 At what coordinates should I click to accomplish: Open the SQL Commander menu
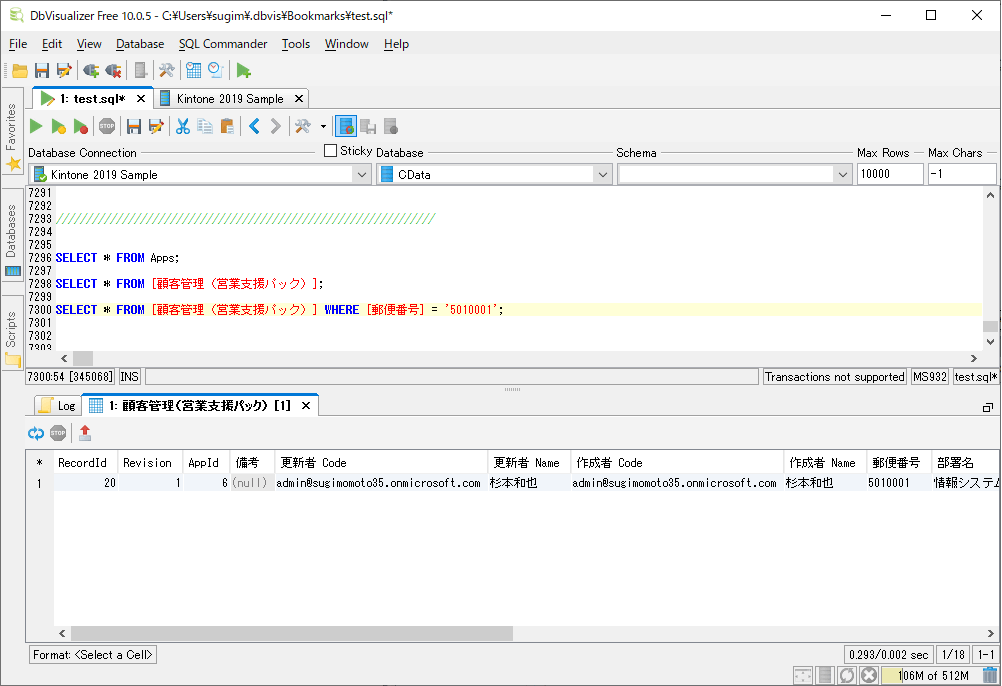coord(223,44)
